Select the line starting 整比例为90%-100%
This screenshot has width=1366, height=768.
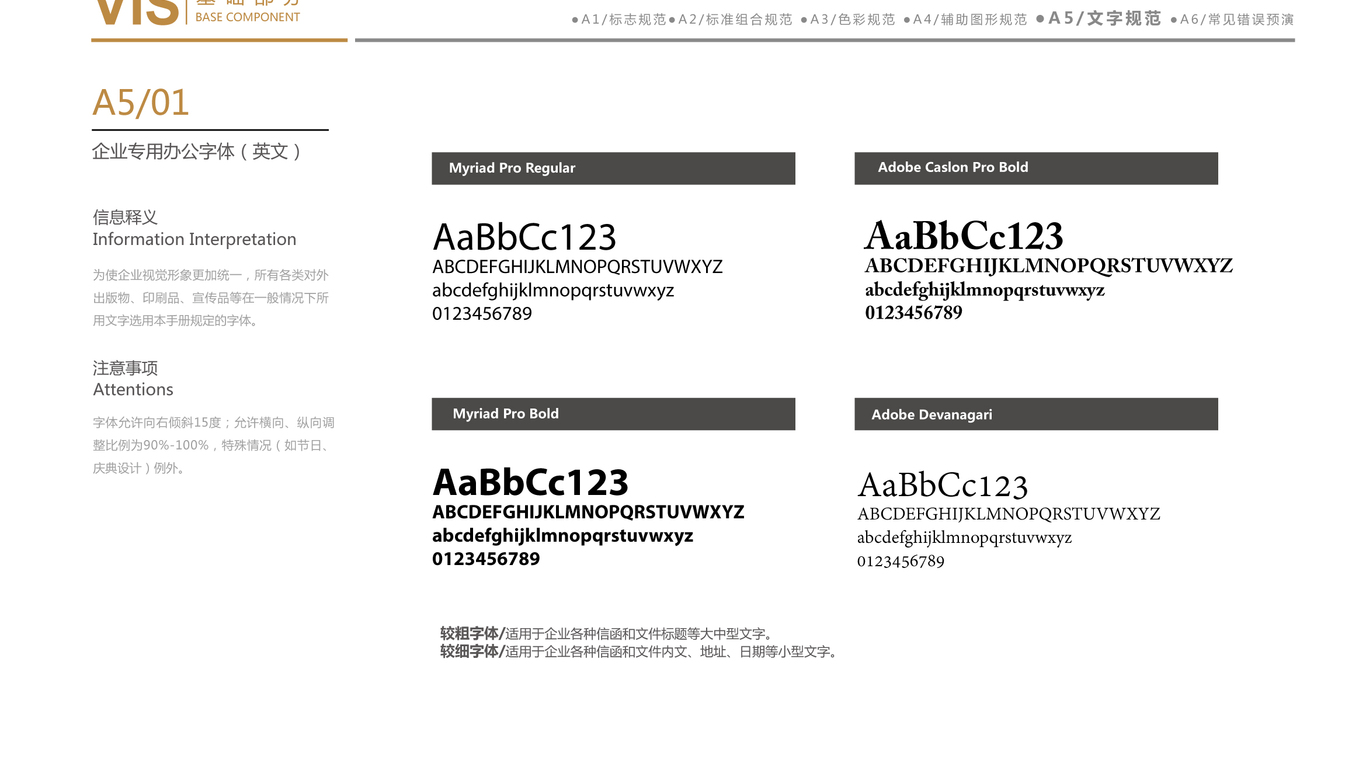pyautogui.click(x=211, y=445)
